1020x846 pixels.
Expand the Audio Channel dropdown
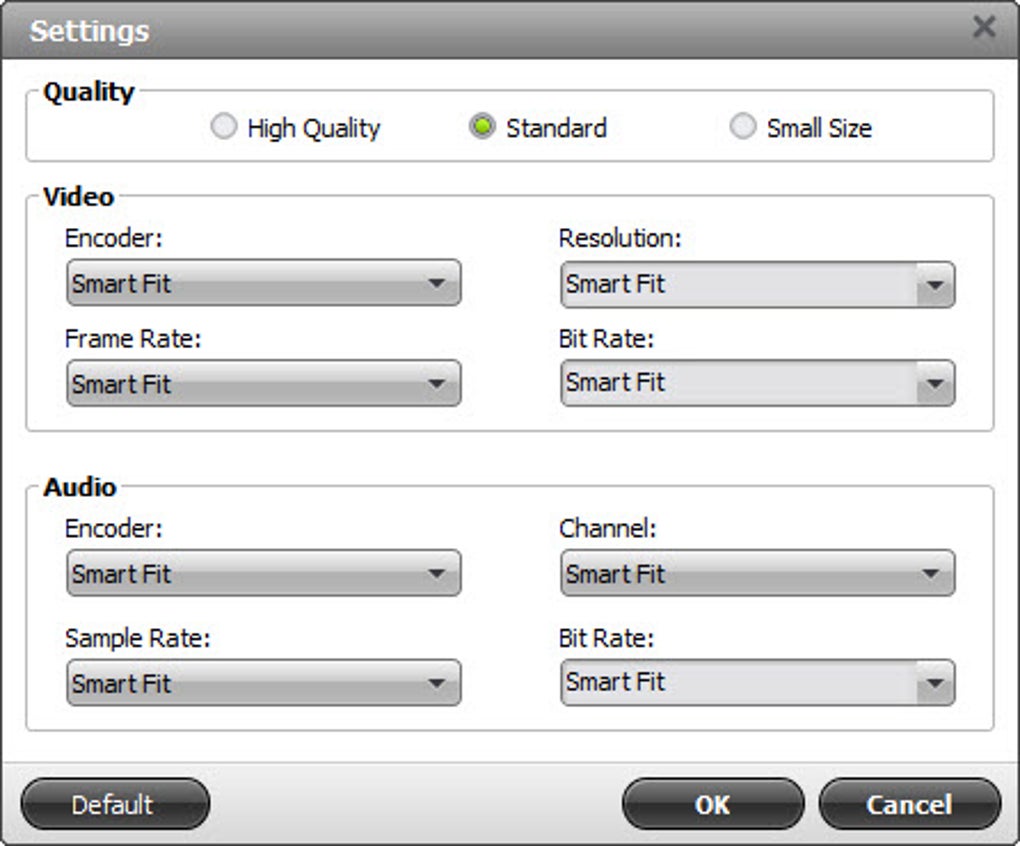pos(757,574)
